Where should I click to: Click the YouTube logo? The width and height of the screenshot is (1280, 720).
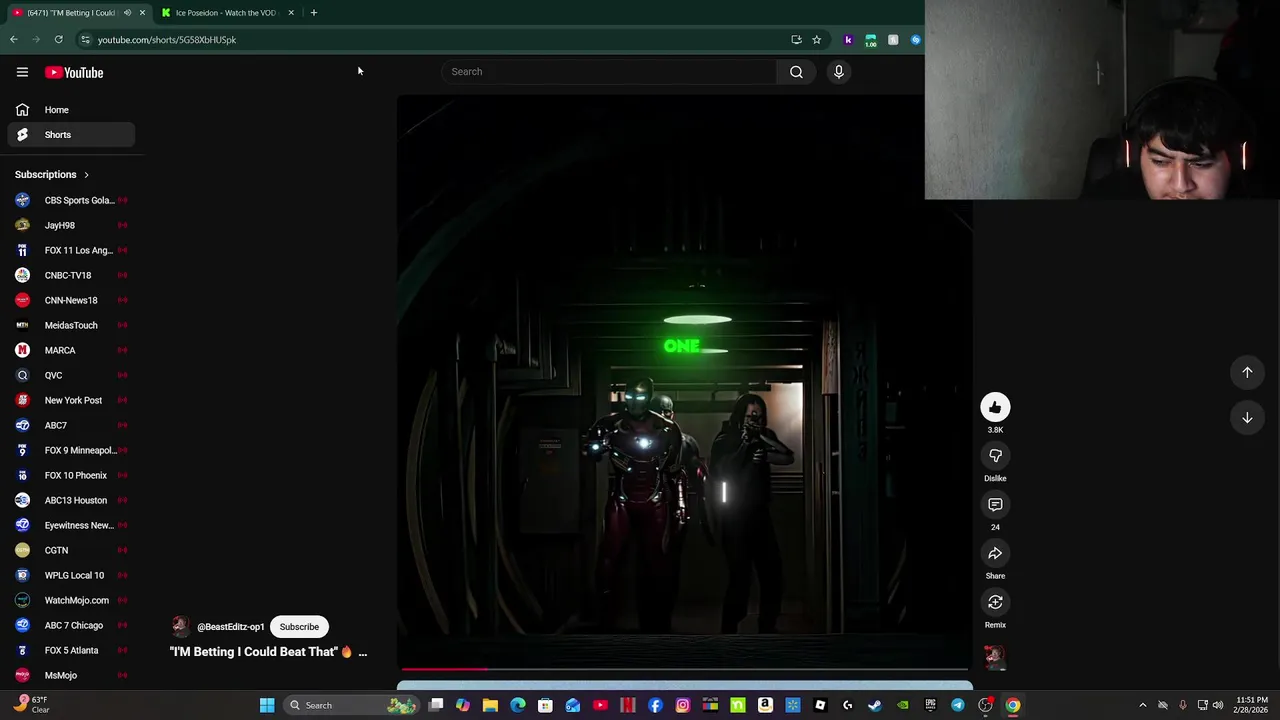click(74, 72)
